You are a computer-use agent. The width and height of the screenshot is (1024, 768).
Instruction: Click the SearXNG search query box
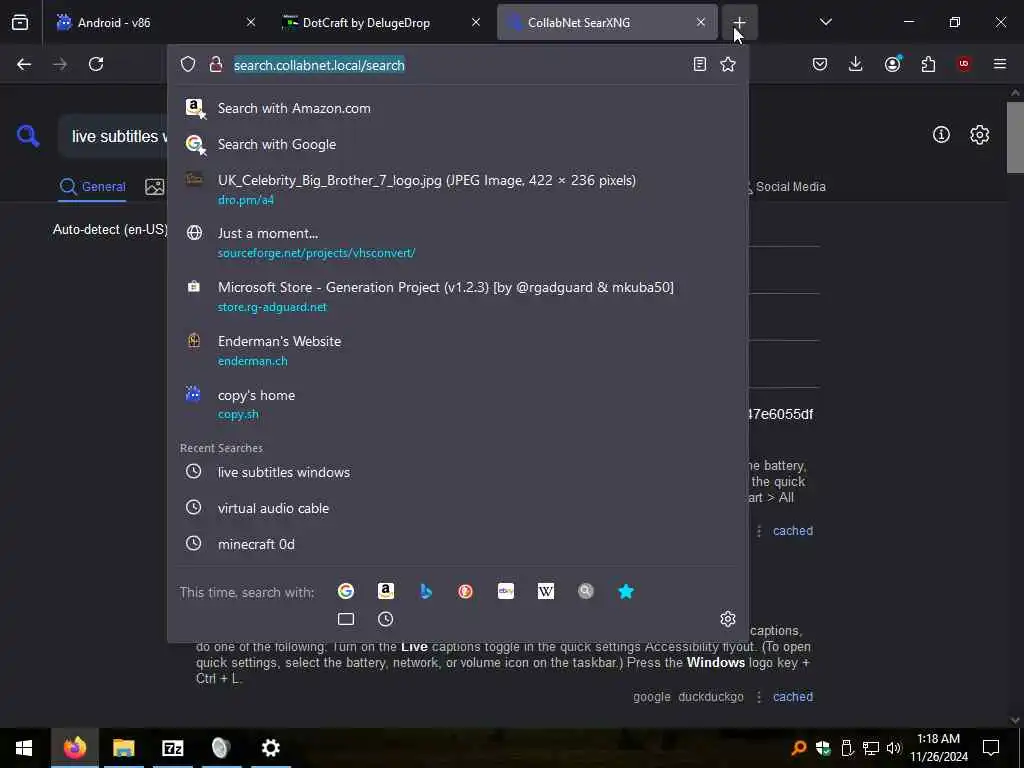[x=115, y=136]
